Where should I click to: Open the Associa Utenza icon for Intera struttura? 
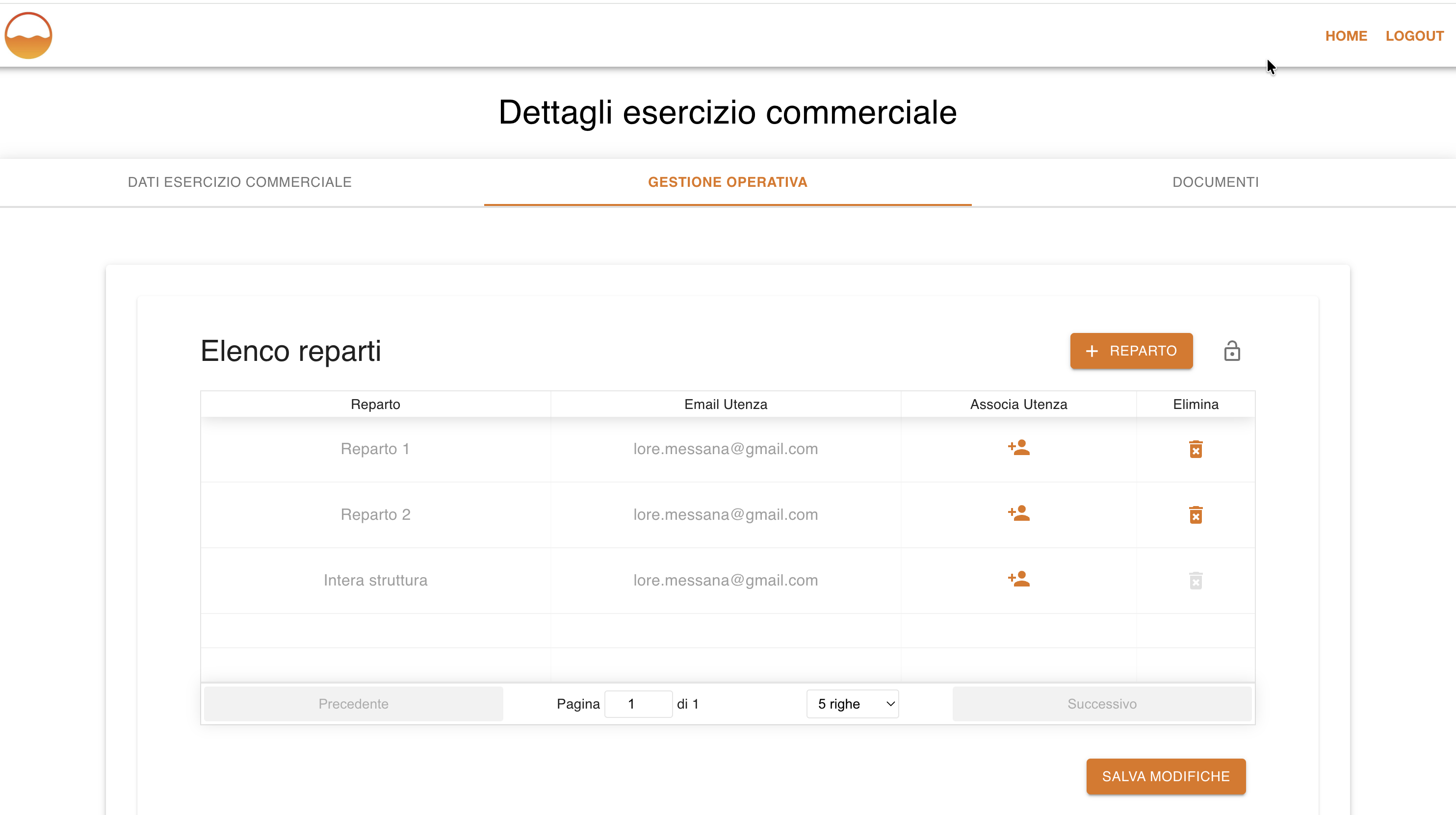coord(1018,579)
